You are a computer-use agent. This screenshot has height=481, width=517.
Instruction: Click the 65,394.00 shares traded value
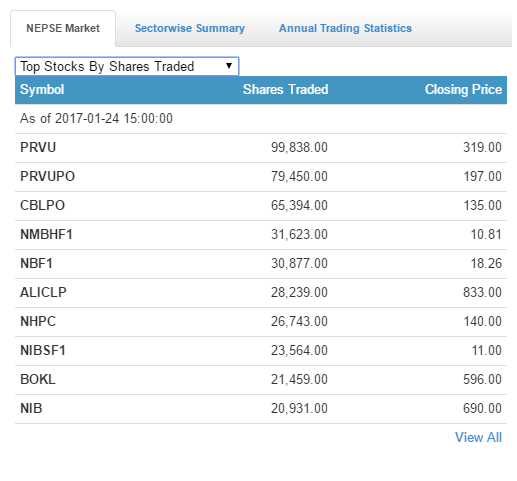click(x=299, y=205)
